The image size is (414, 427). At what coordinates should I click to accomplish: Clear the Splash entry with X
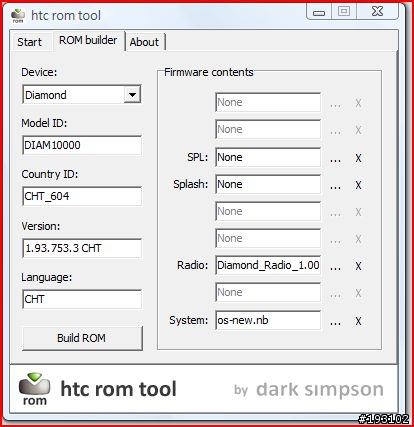[x=358, y=185]
